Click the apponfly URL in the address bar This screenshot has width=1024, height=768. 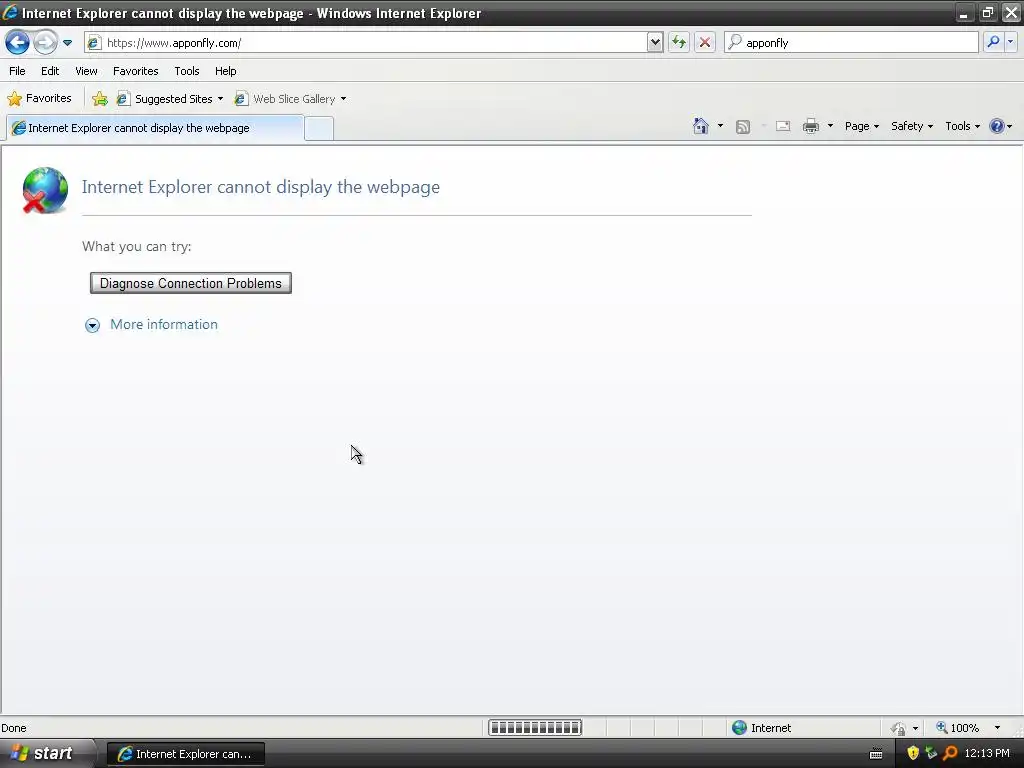174,43
